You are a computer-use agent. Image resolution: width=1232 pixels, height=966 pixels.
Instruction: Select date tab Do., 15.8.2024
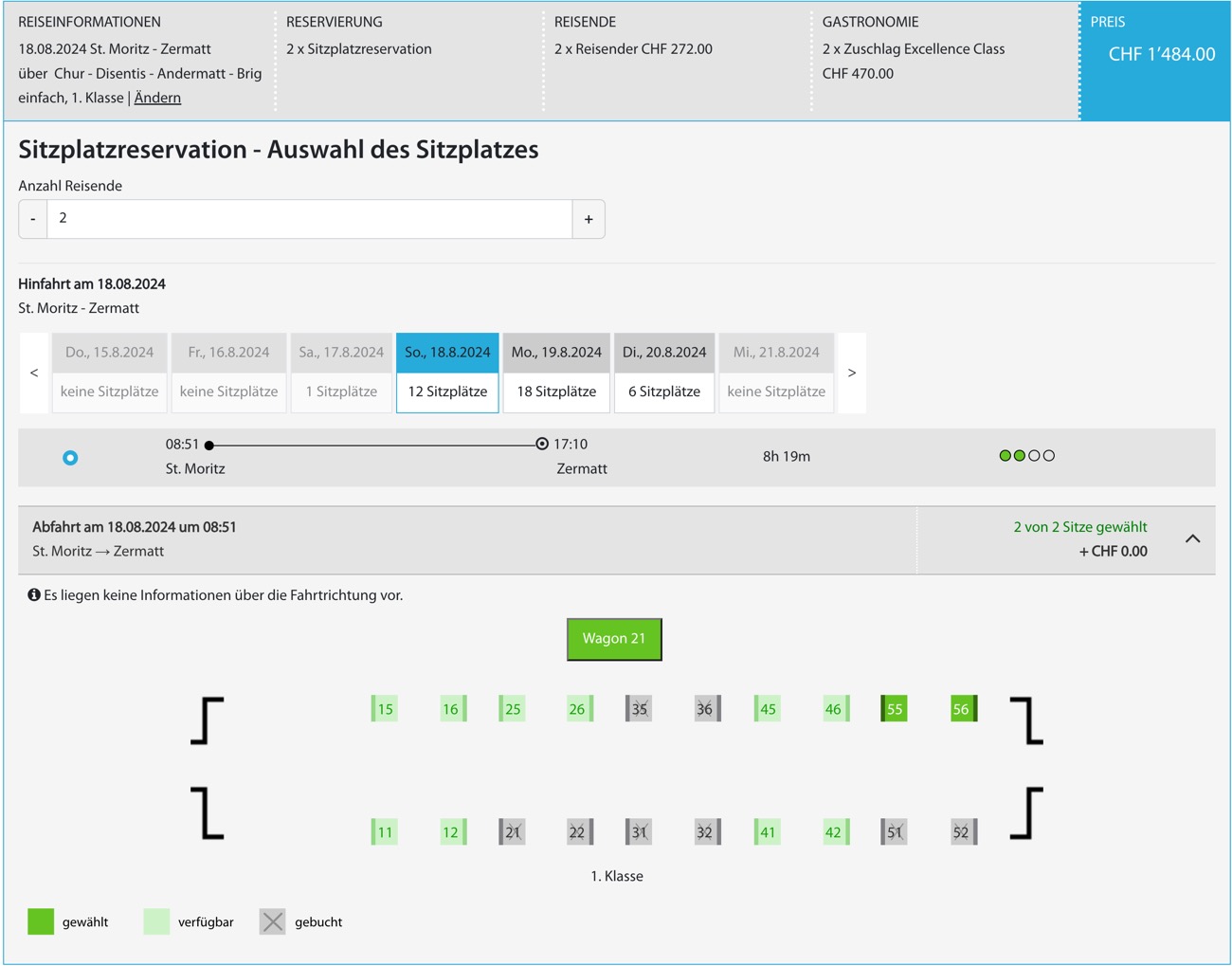coord(110,373)
